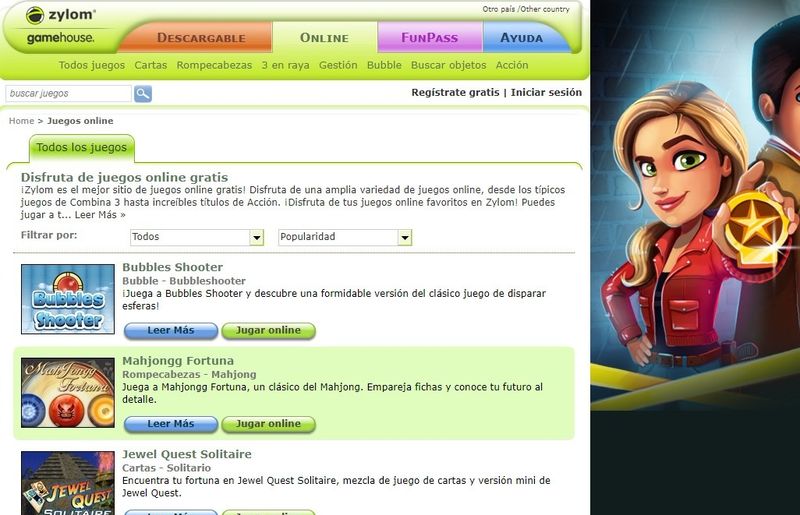Screen dimensions: 800x515
Task: Click 'Cartas - Solitario' genre text
Action: point(166,468)
